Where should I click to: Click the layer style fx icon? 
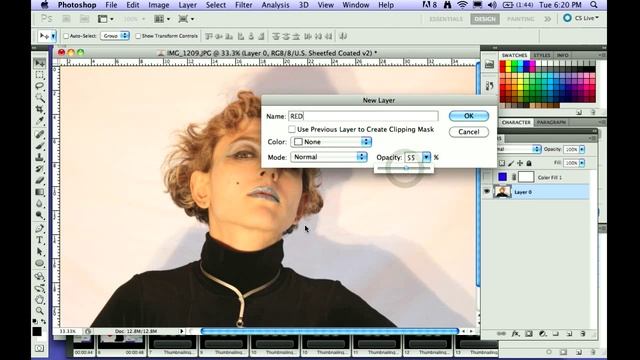[x=516, y=333]
